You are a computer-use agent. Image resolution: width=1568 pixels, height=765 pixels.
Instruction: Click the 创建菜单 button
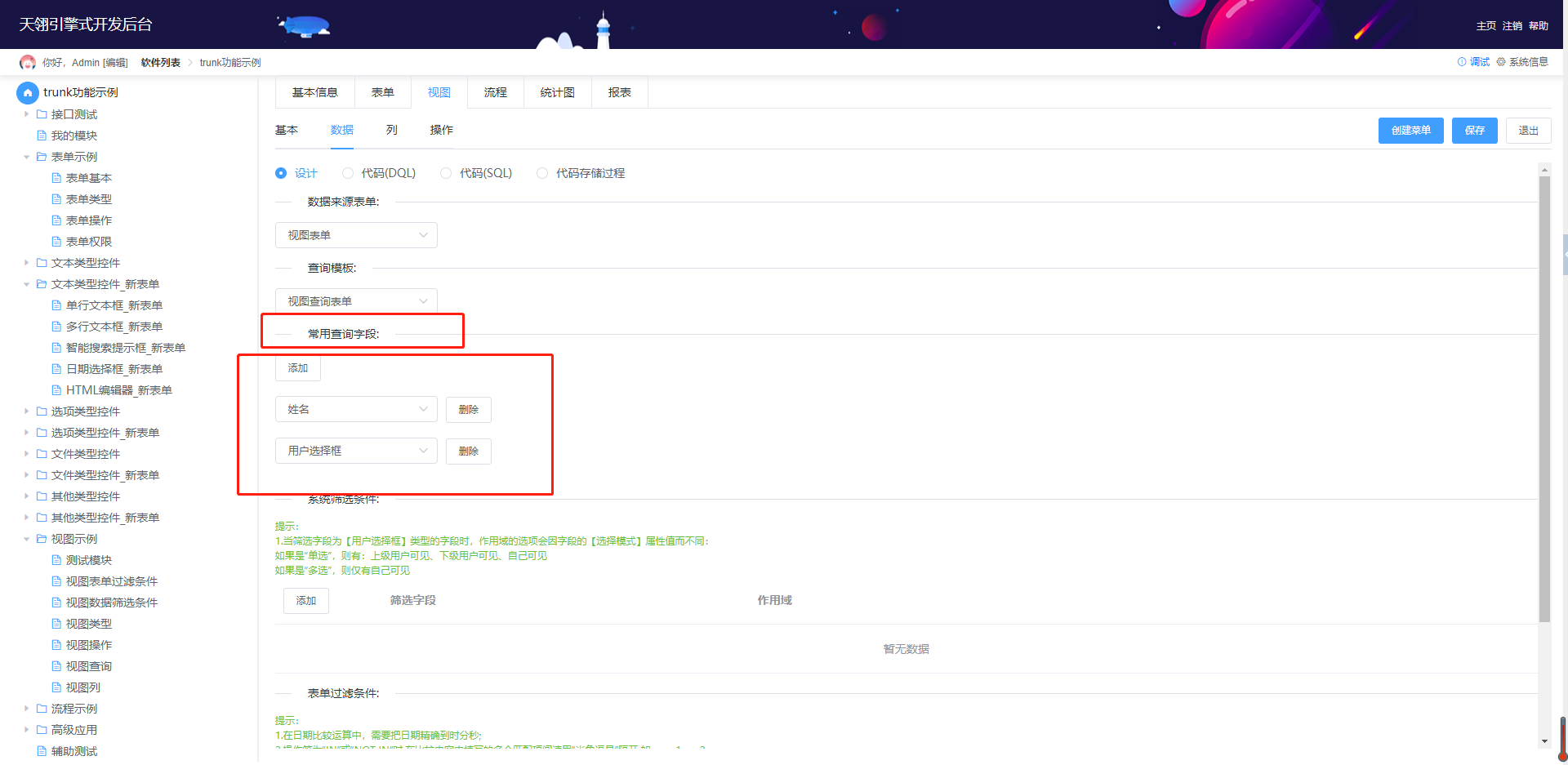(x=1411, y=131)
